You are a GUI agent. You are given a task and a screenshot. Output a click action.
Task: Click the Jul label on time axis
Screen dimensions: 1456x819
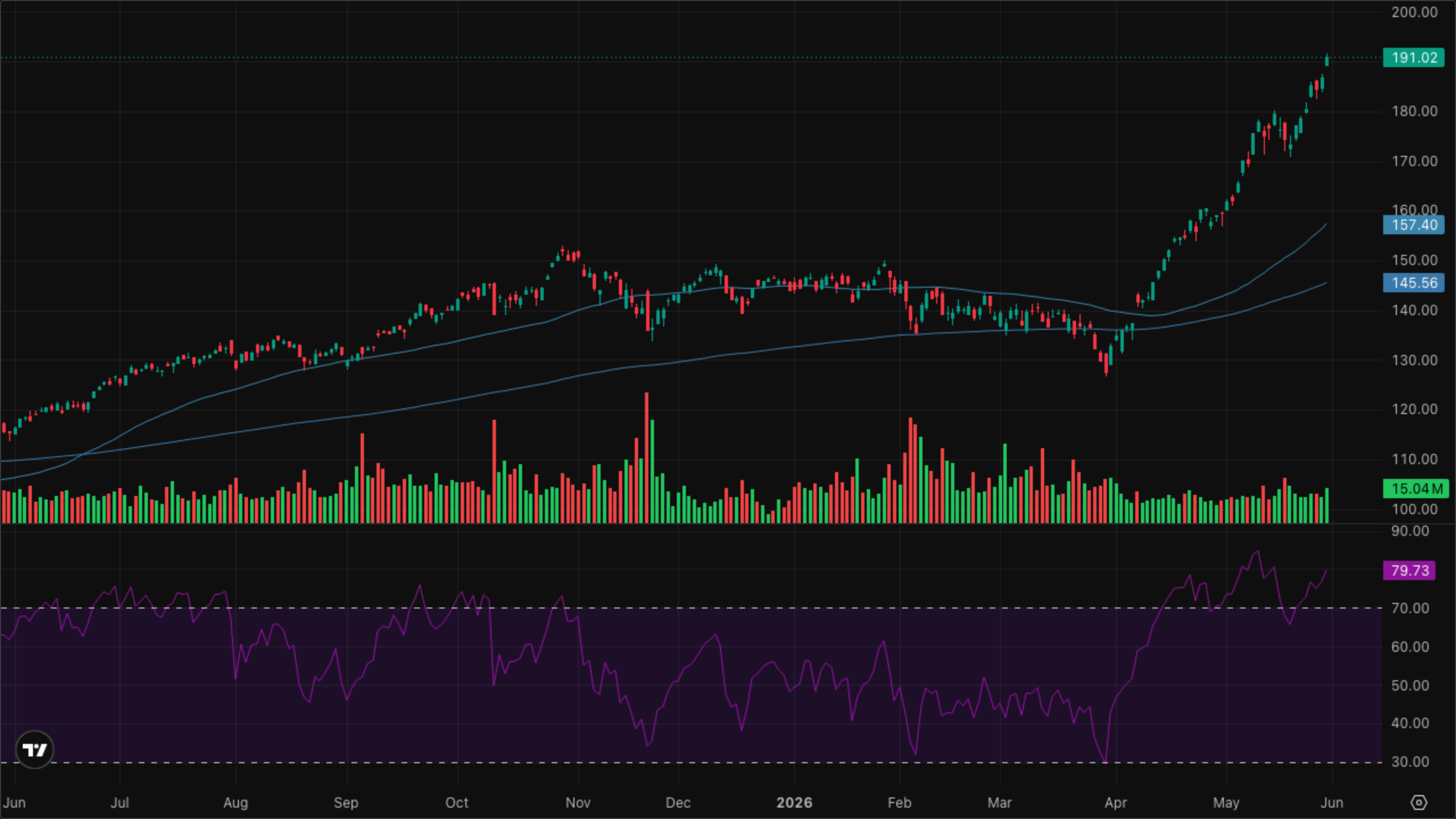coord(119,803)
